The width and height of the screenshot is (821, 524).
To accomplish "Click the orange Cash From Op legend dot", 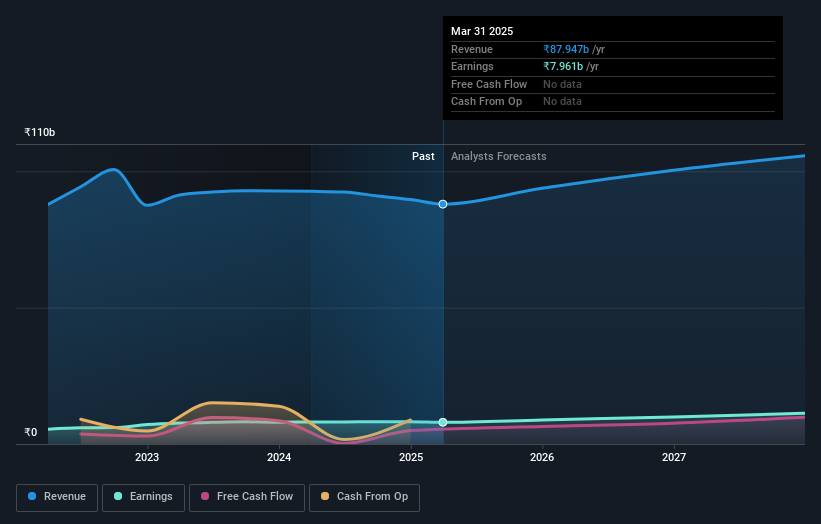I will pos(325,496).
